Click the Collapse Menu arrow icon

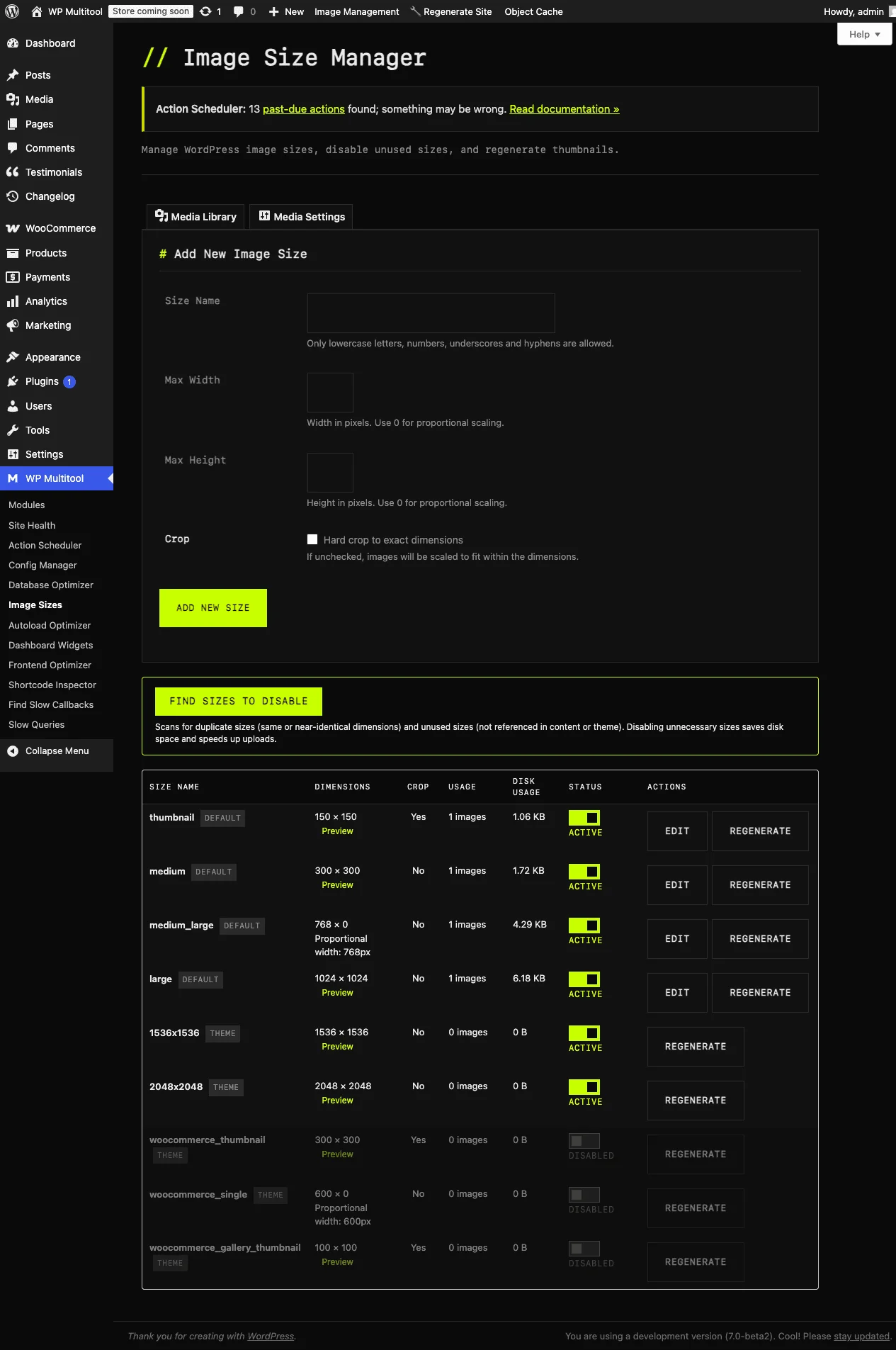pyautogui.click(x=13, y=751)
